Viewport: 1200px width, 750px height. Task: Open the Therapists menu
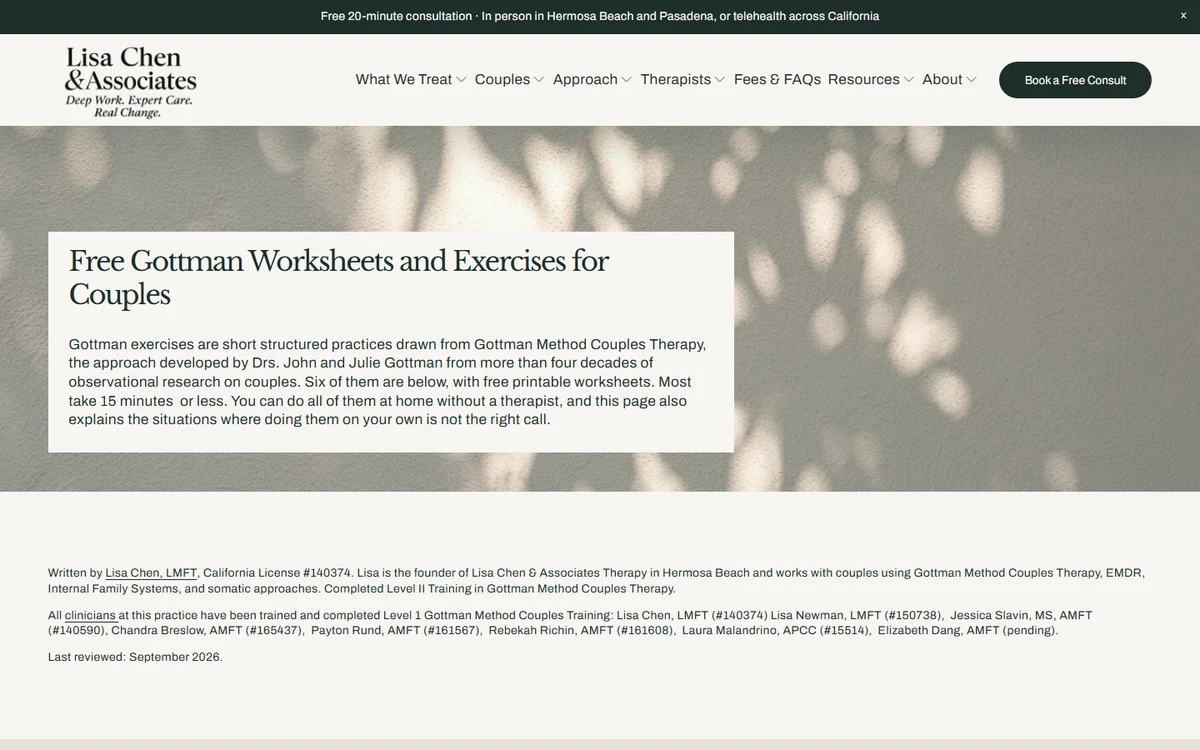pyautogui.click(x=676, y=80)
